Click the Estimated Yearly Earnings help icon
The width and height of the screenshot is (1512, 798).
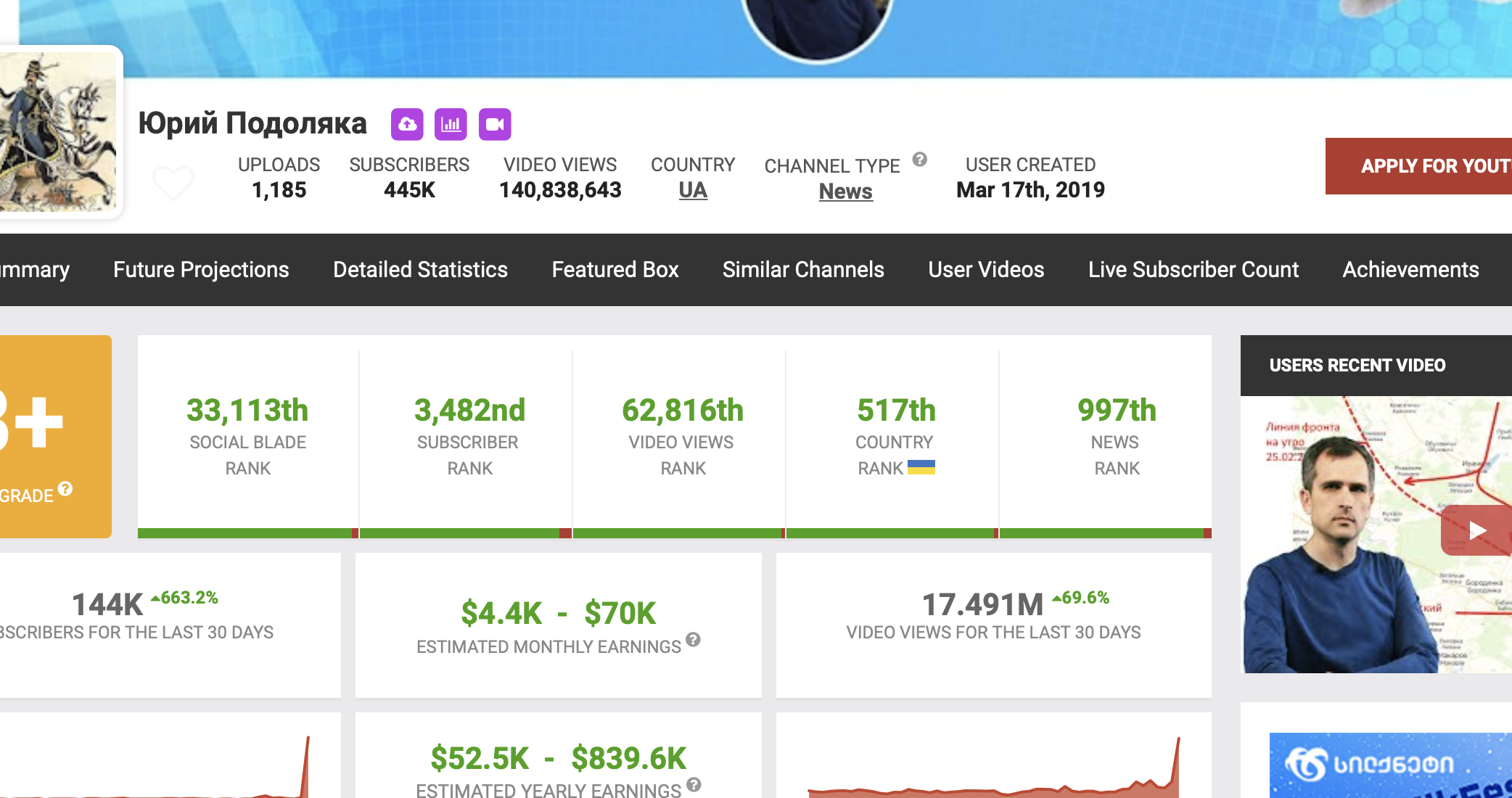pyautogui.click(x=694, y=784)
